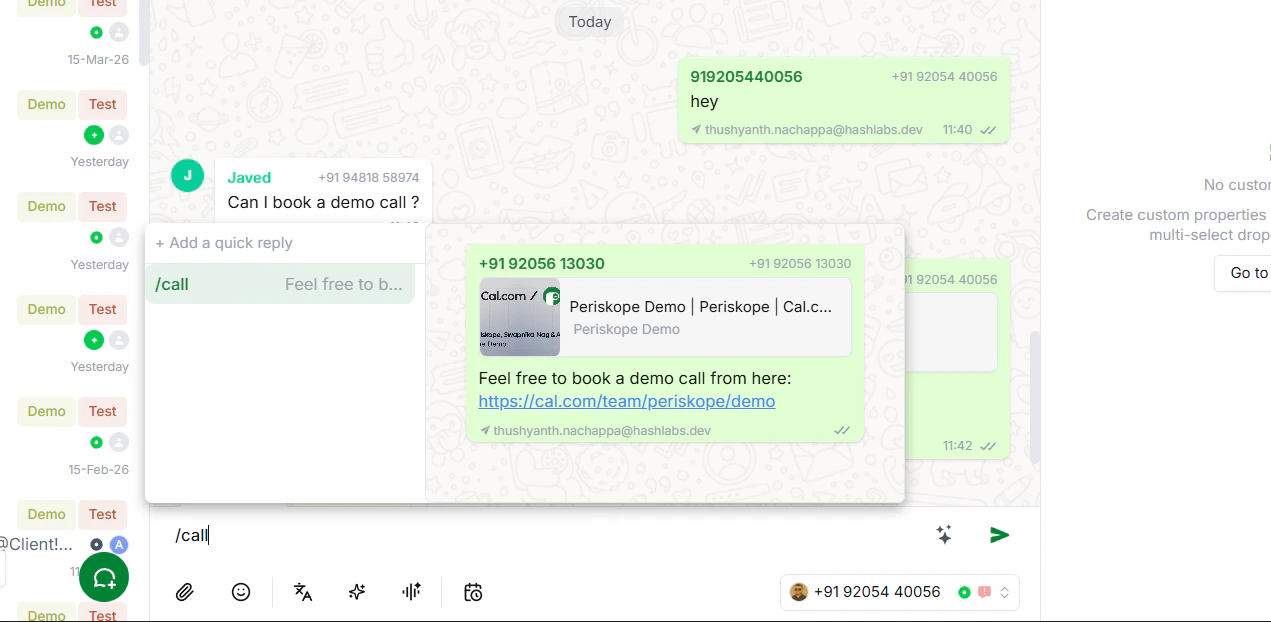Click the green dot in 15-Mar-26 row
Image resolution: width=1271 pixels, height=622 pixels.
(x=96, y=32)
